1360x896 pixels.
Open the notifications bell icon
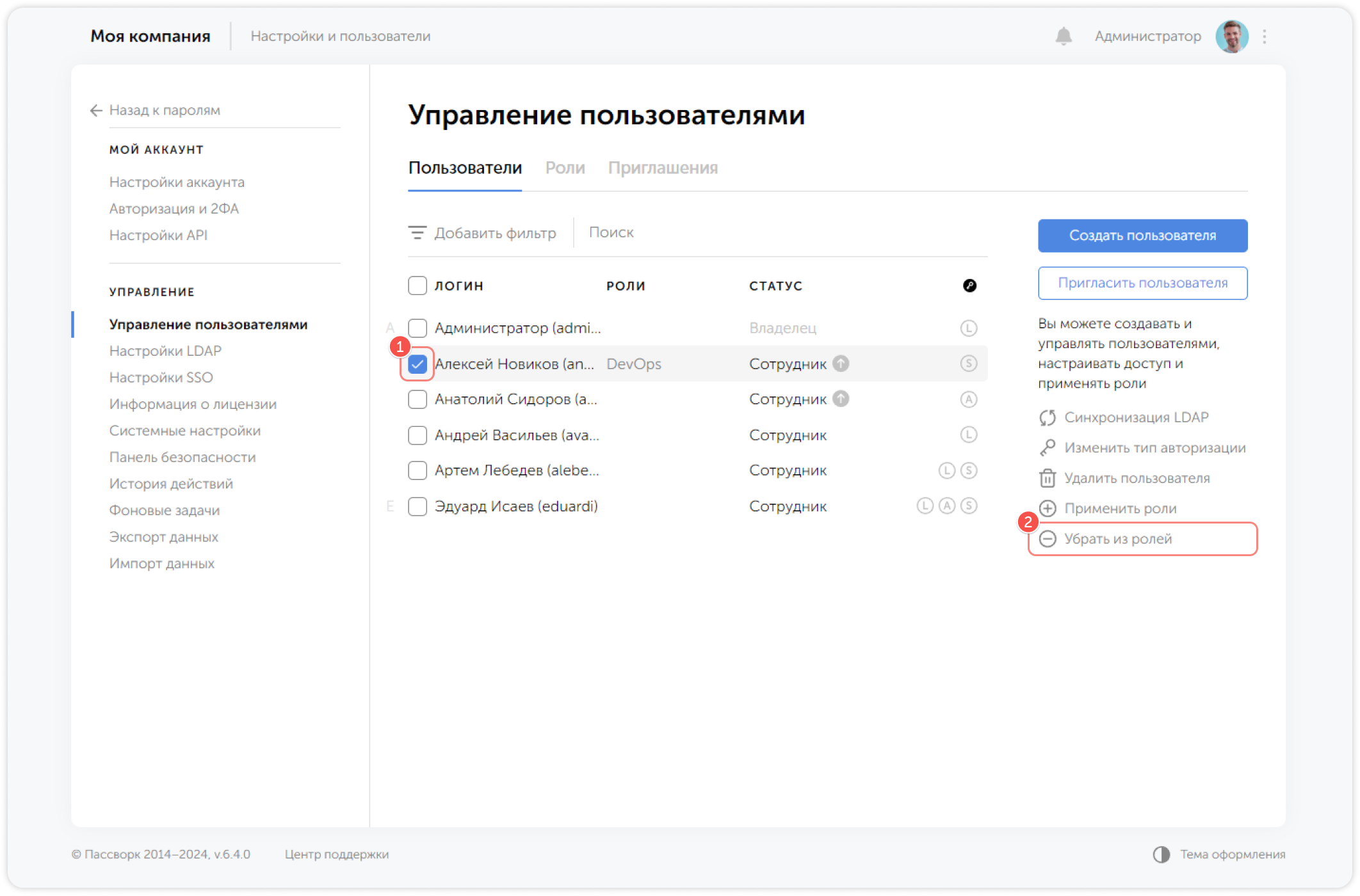point(1064,36)
